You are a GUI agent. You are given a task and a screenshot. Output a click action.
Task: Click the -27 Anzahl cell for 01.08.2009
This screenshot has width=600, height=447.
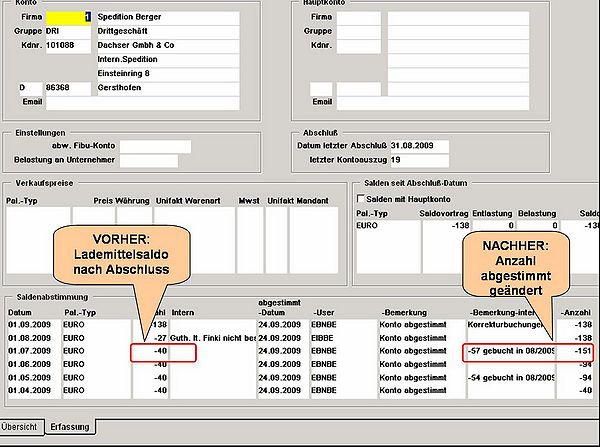[x=150, y=338]
